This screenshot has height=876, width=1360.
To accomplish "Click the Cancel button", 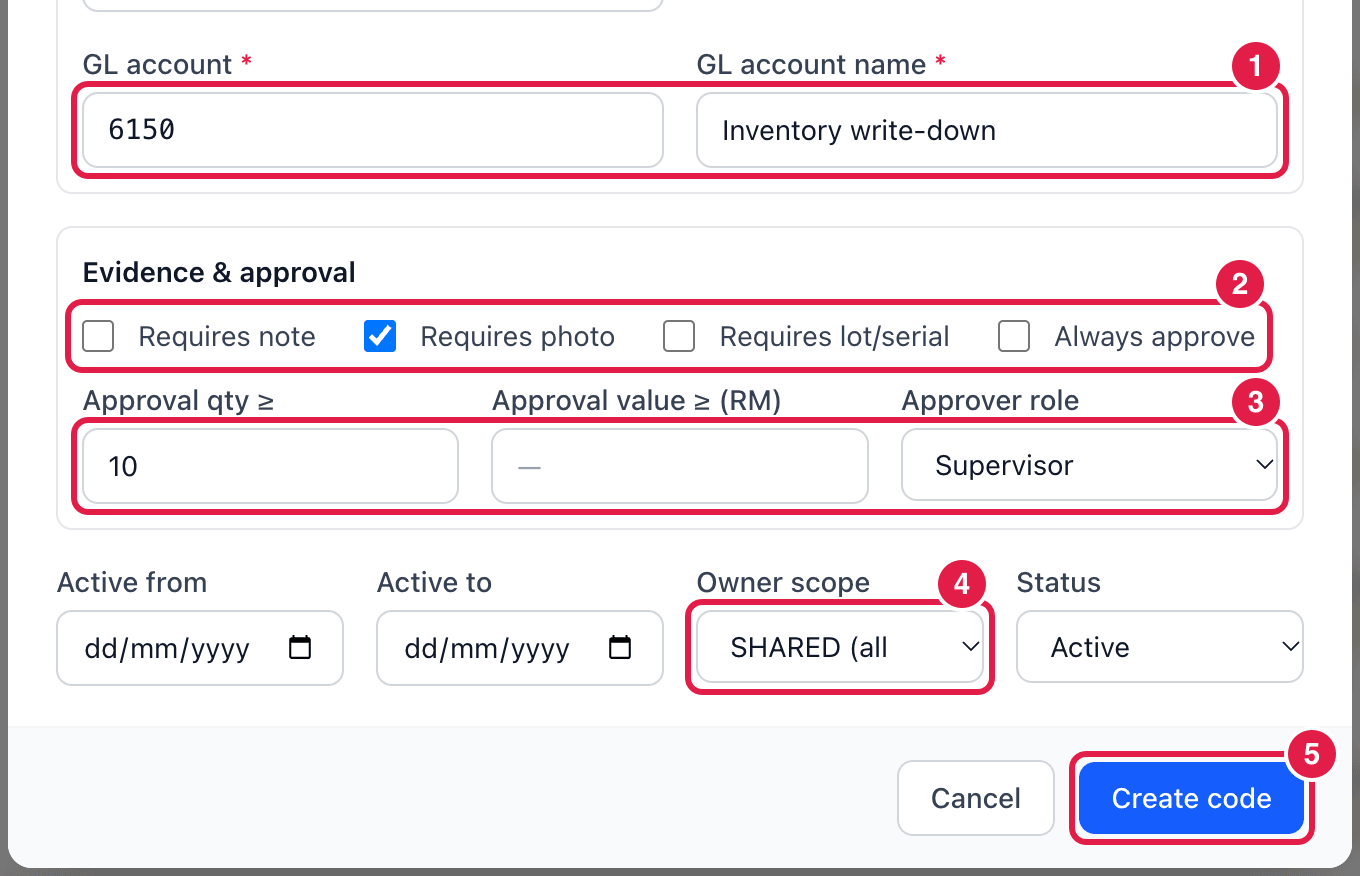I will point(976,798).
